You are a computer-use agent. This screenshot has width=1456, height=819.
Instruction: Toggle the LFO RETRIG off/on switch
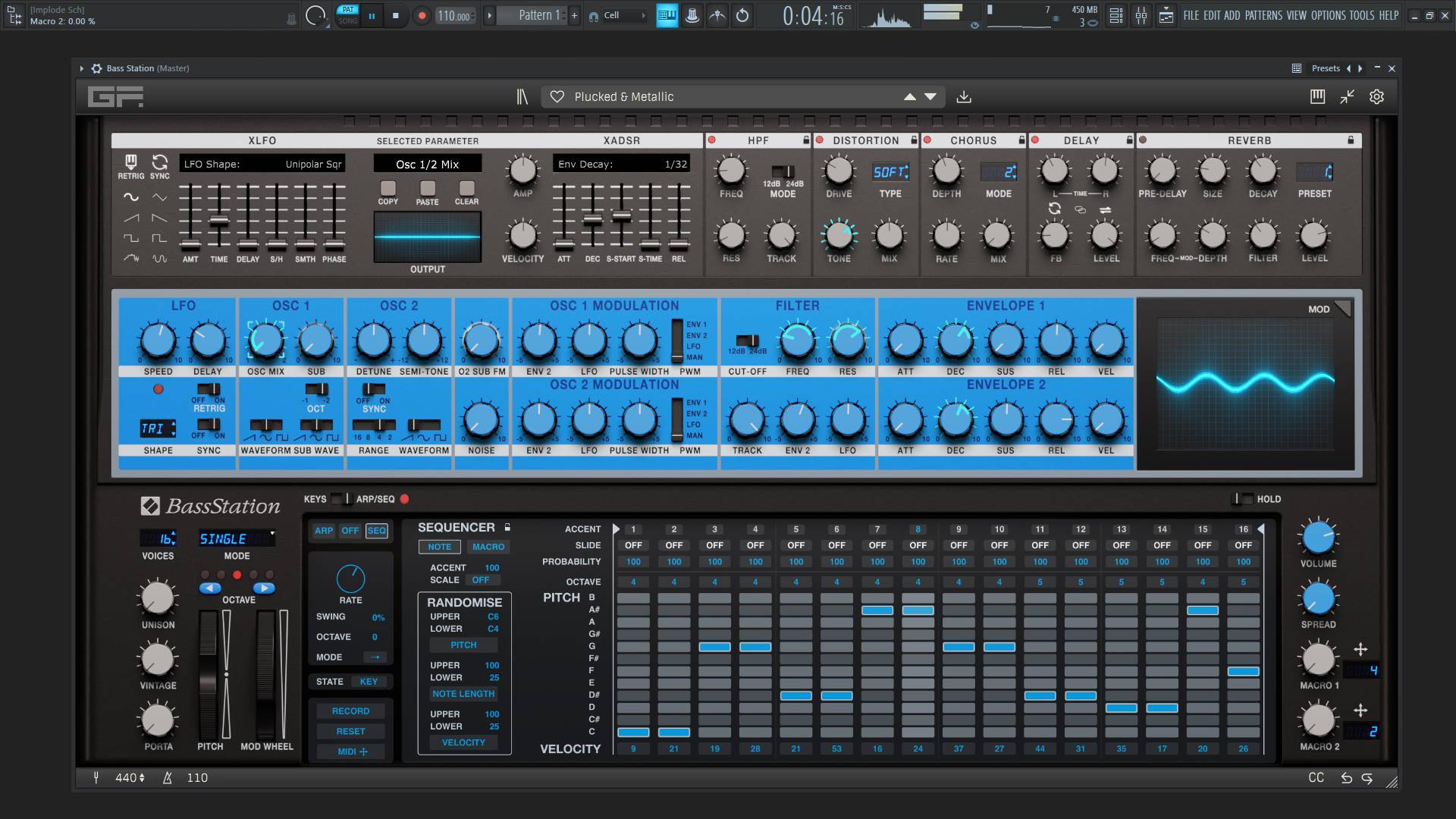point(209,389)
